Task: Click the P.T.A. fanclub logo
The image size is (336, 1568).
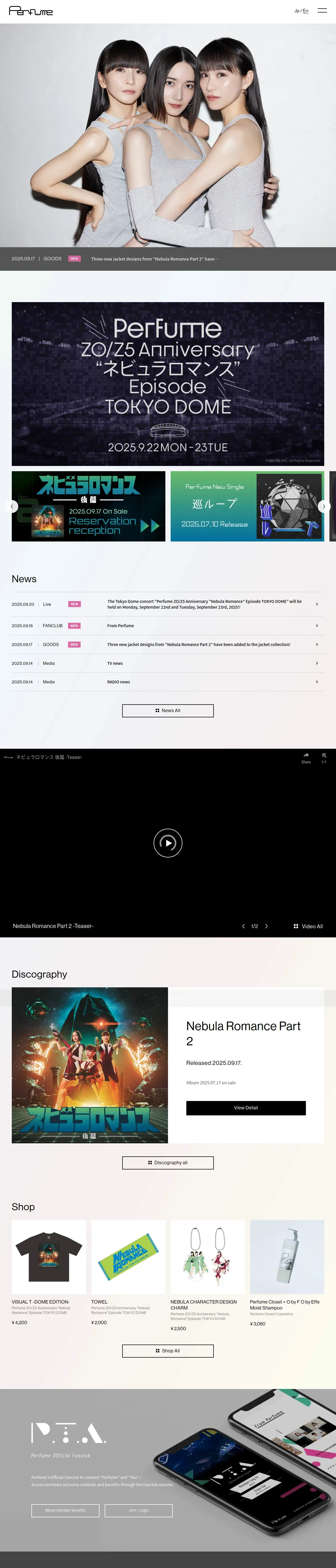Action: coord(69,1433)
